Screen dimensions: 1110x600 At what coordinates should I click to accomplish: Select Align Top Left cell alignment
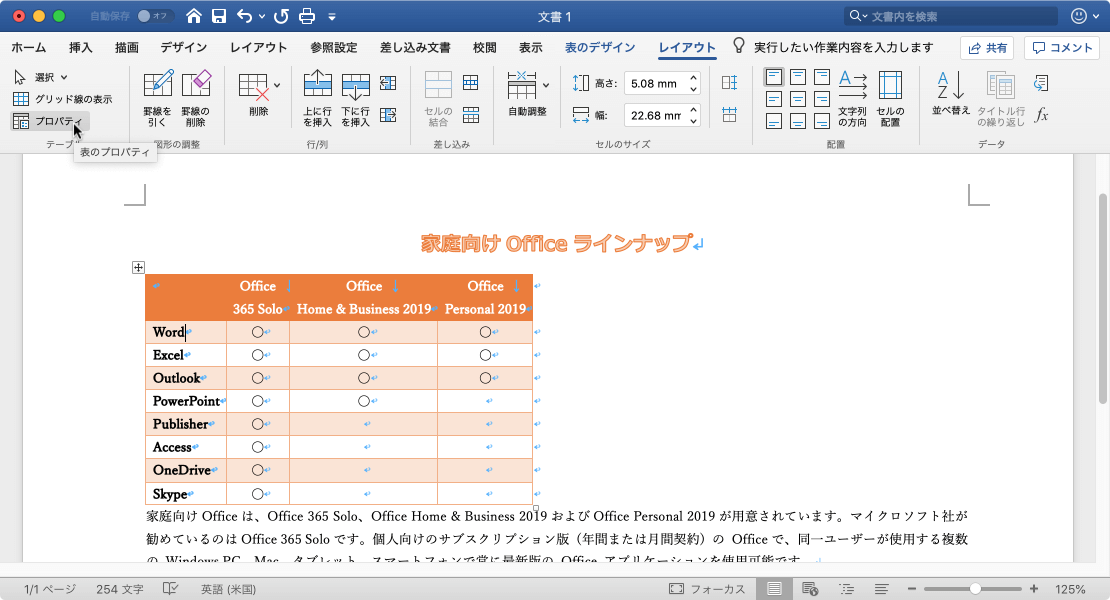774,76
